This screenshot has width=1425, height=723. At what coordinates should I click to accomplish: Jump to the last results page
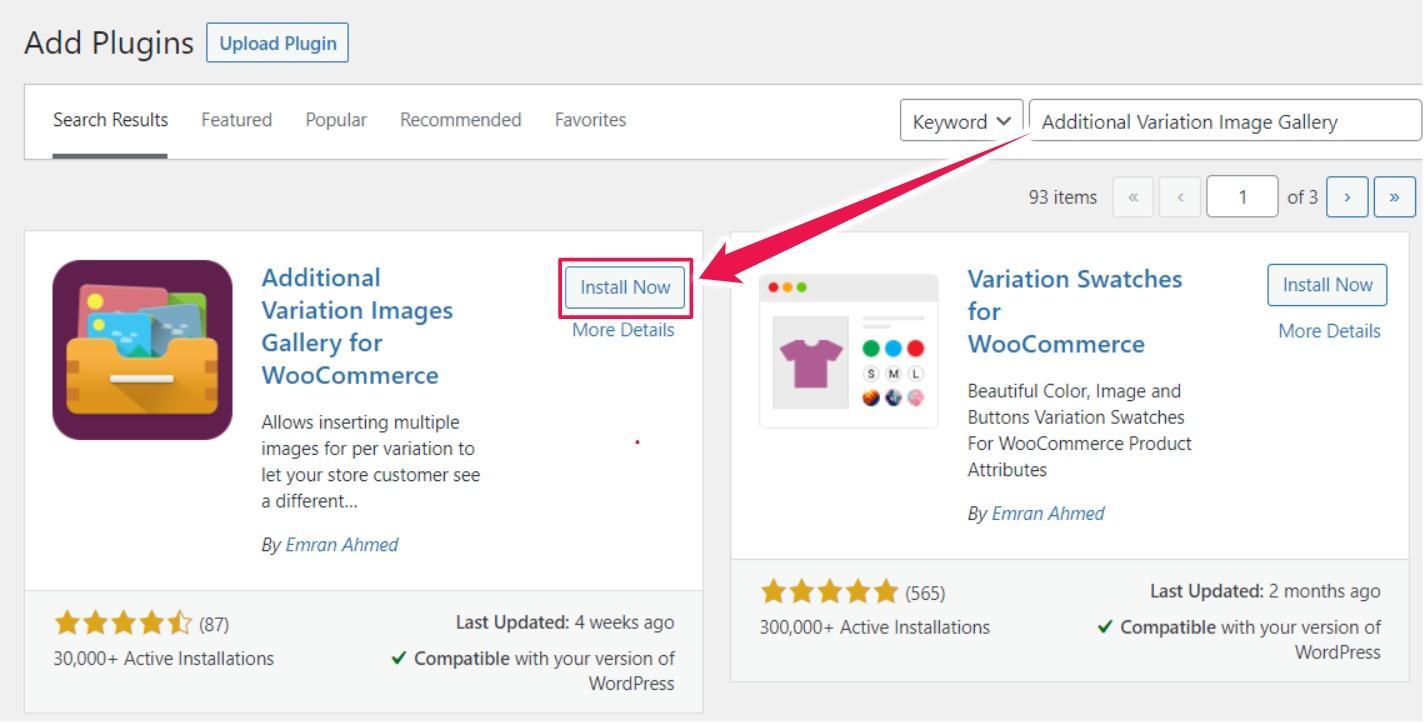point(1395,197)
